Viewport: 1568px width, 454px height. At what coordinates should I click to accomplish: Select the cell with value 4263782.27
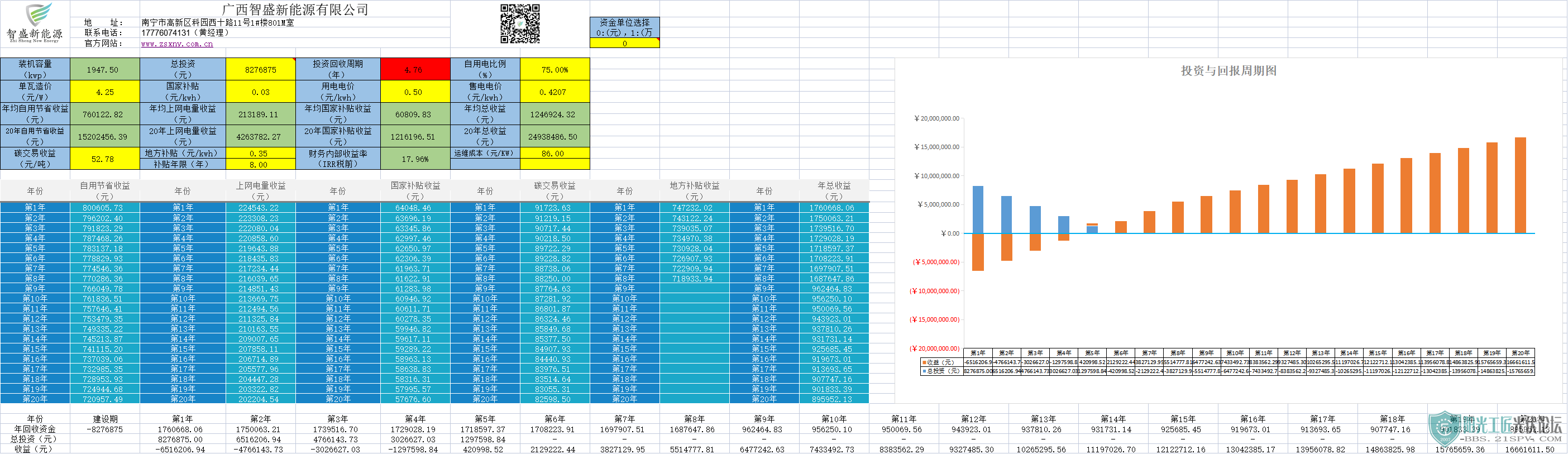[x=261, y=136]
